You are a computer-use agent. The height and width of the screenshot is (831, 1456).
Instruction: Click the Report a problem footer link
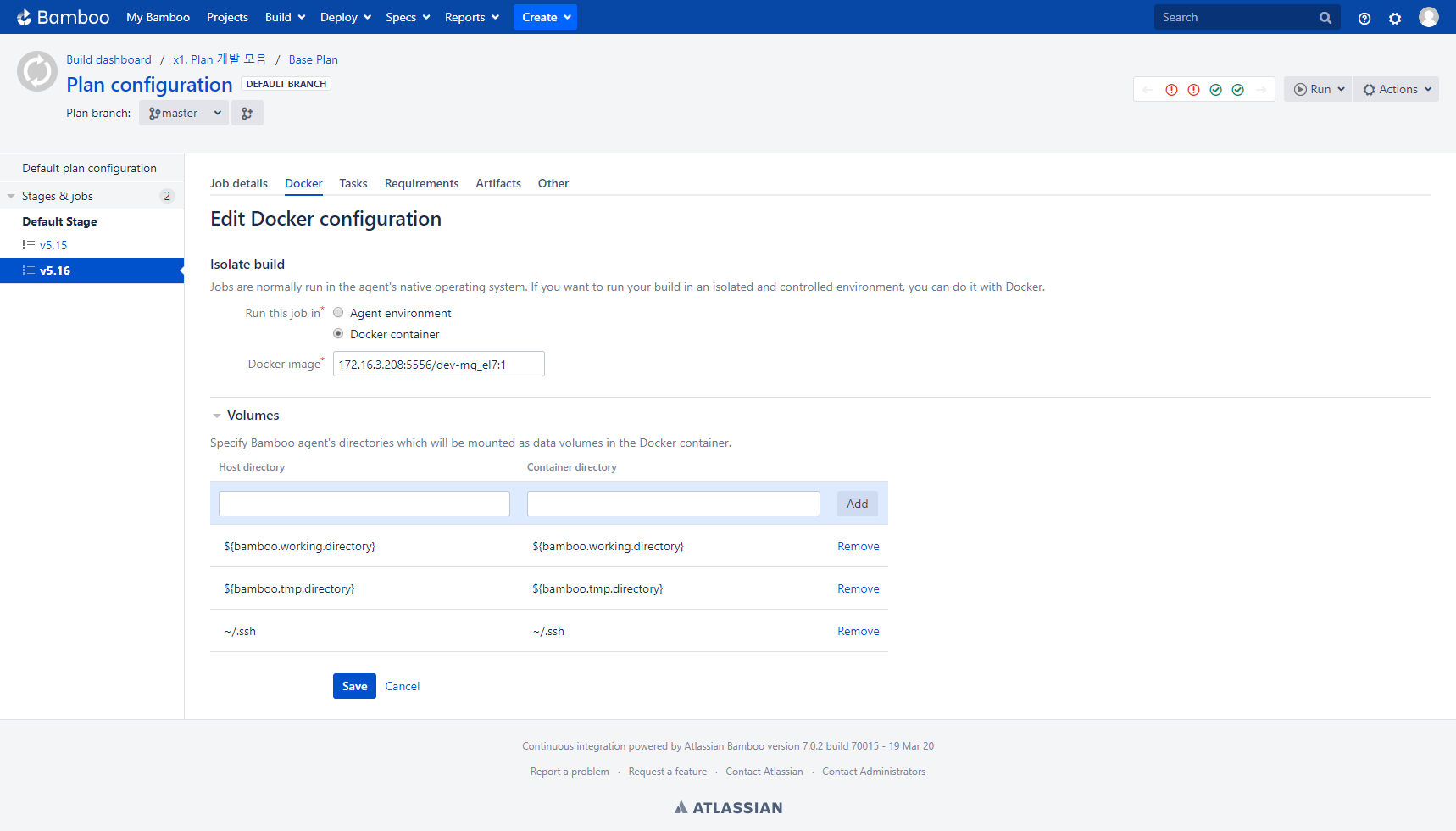click(570, 772)
